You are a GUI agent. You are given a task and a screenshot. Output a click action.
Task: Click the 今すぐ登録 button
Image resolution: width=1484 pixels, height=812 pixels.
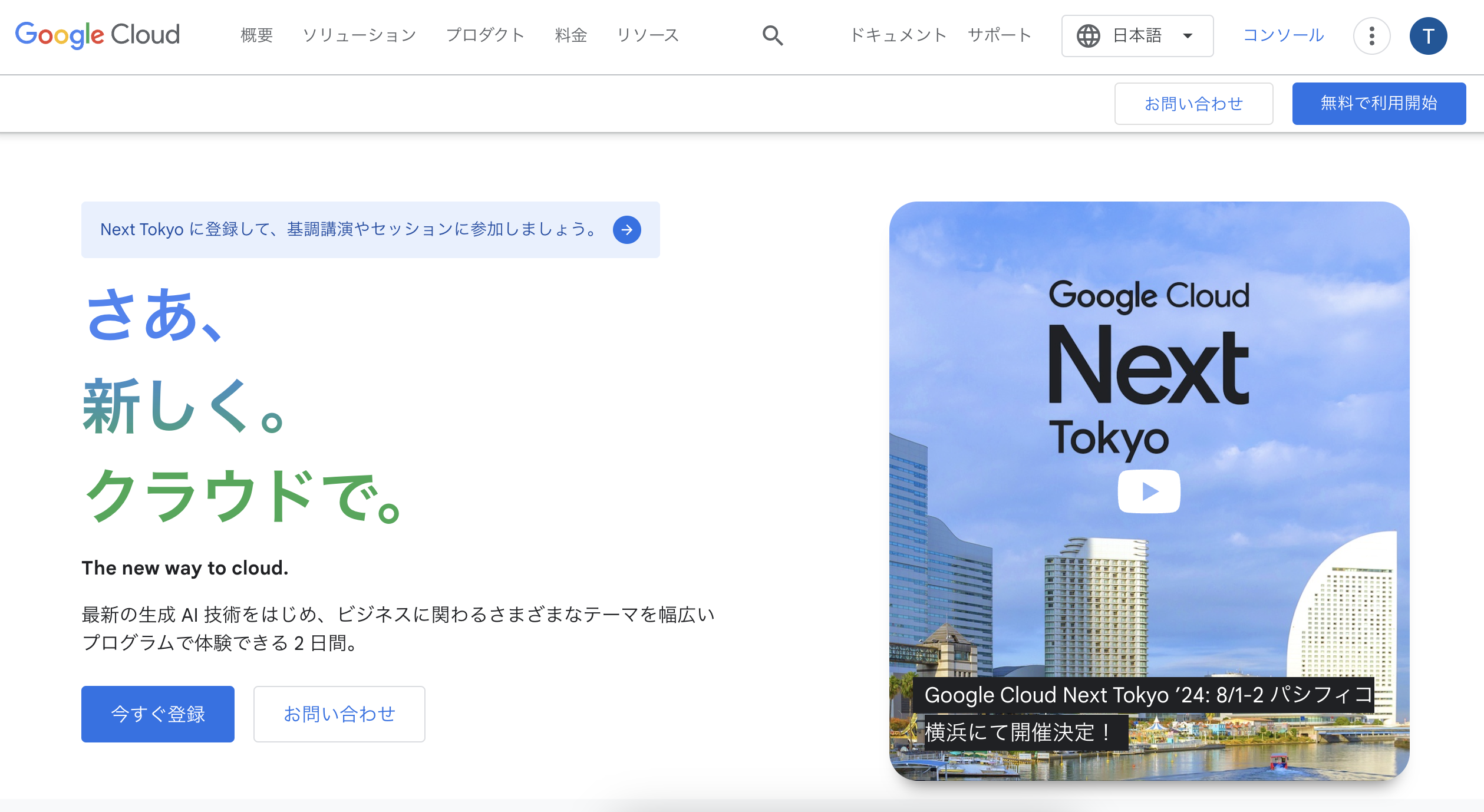click(x=157, y=714)
